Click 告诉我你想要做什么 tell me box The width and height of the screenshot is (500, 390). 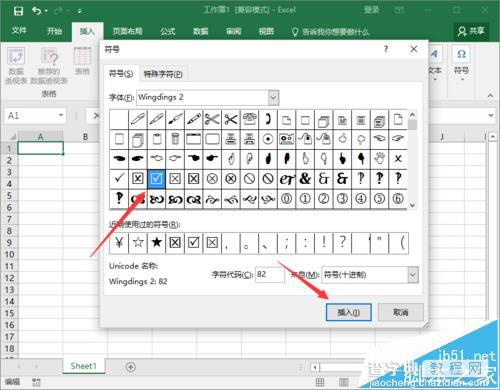[x=330, y=32]
